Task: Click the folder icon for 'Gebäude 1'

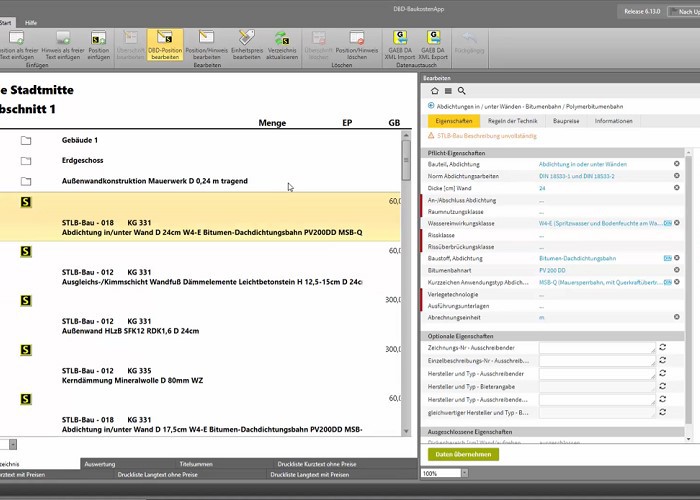Action: tap(26, 141)
